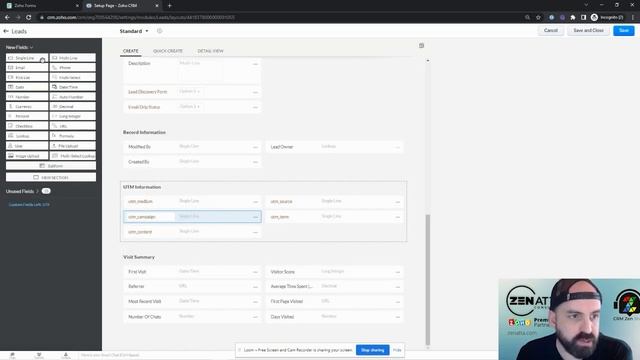Click the UTM Information section heading
Viewport: 640px width, 360px height.
(142, 187)
